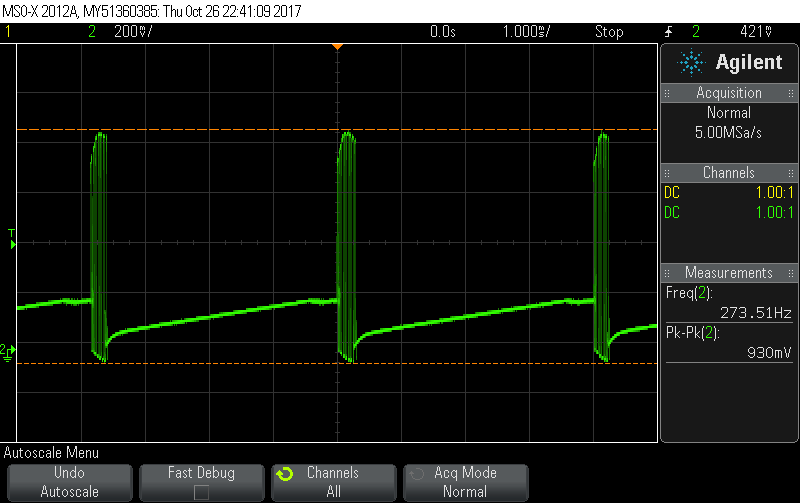Click the 421mV trigger level readout
The width and height of the screenshot is (800, 503).
756,32
